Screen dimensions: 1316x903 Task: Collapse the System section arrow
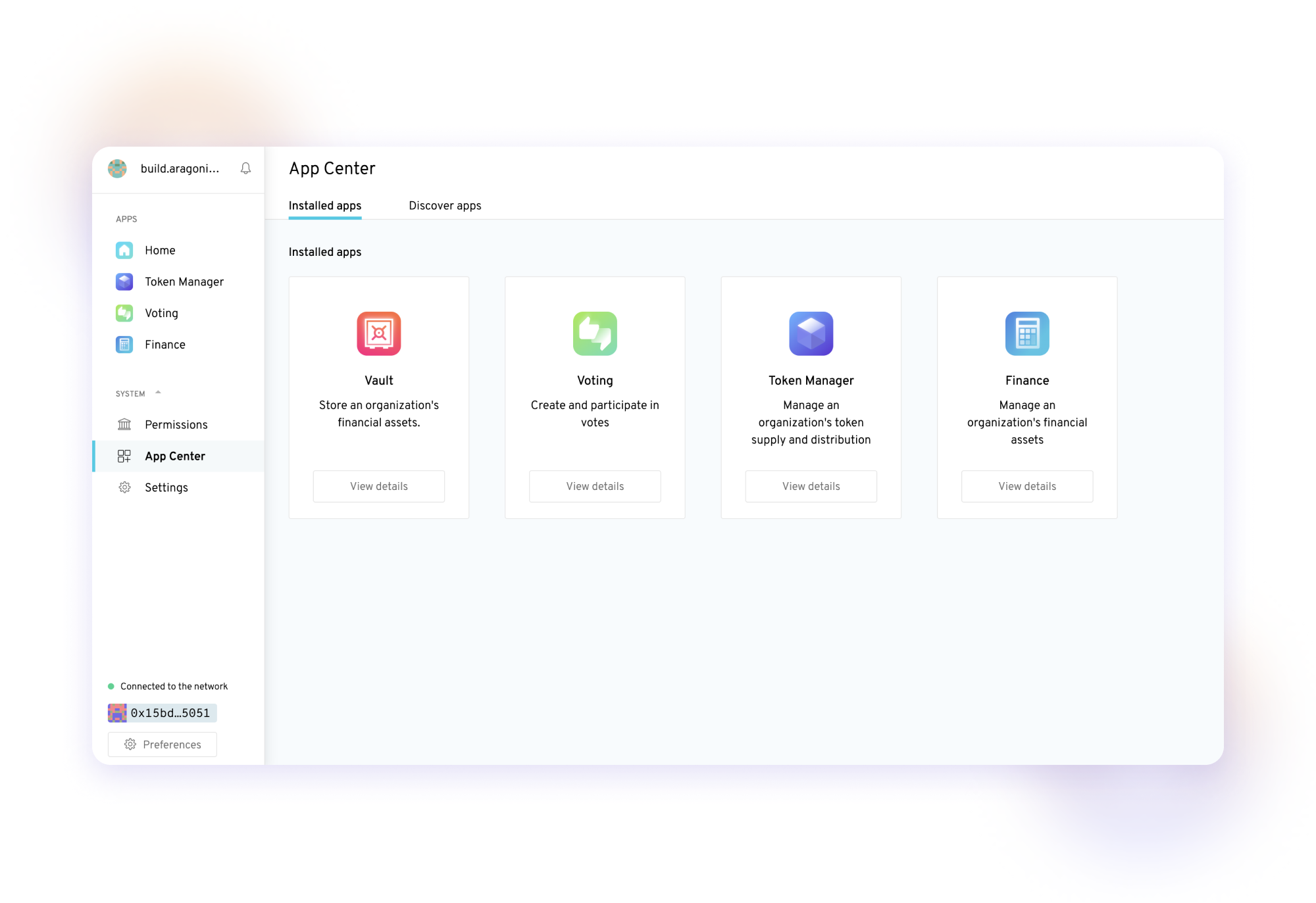(x=158, y=393)
